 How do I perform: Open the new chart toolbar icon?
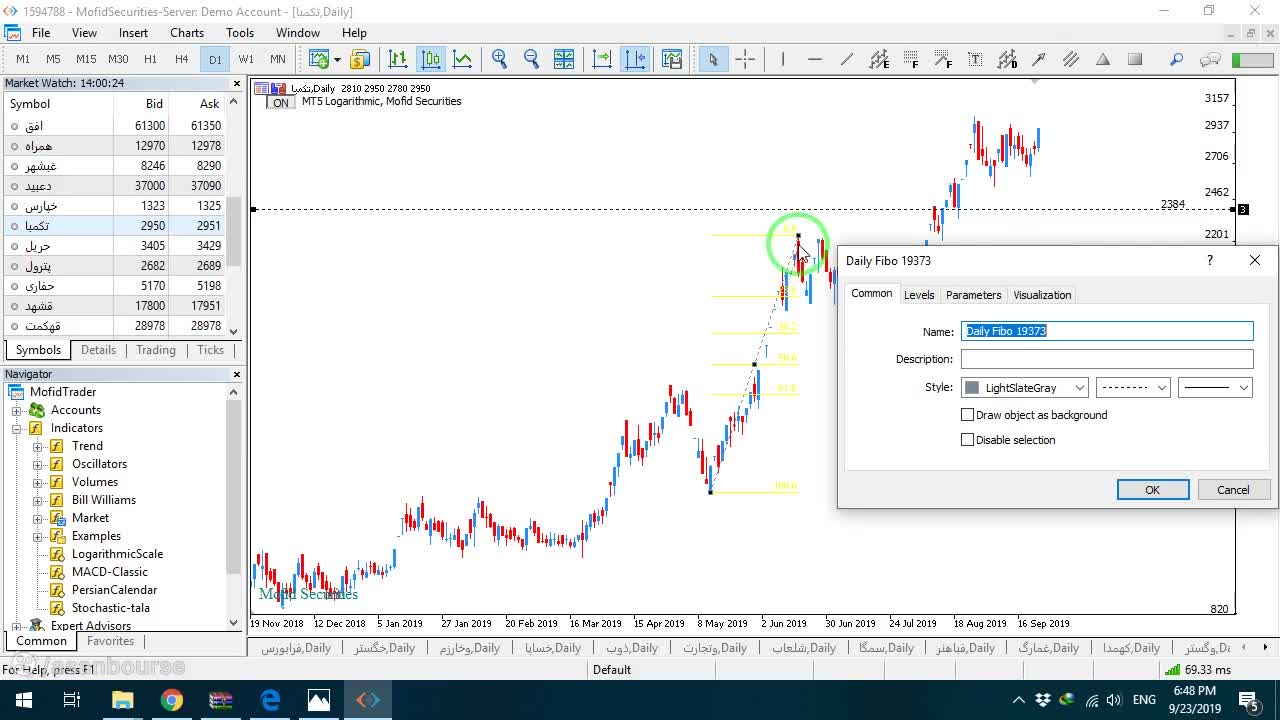click(319, 59)
